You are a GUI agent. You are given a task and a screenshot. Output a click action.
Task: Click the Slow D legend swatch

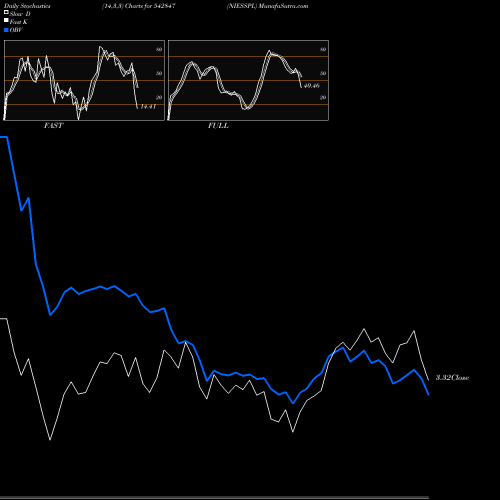coord(6,12)
